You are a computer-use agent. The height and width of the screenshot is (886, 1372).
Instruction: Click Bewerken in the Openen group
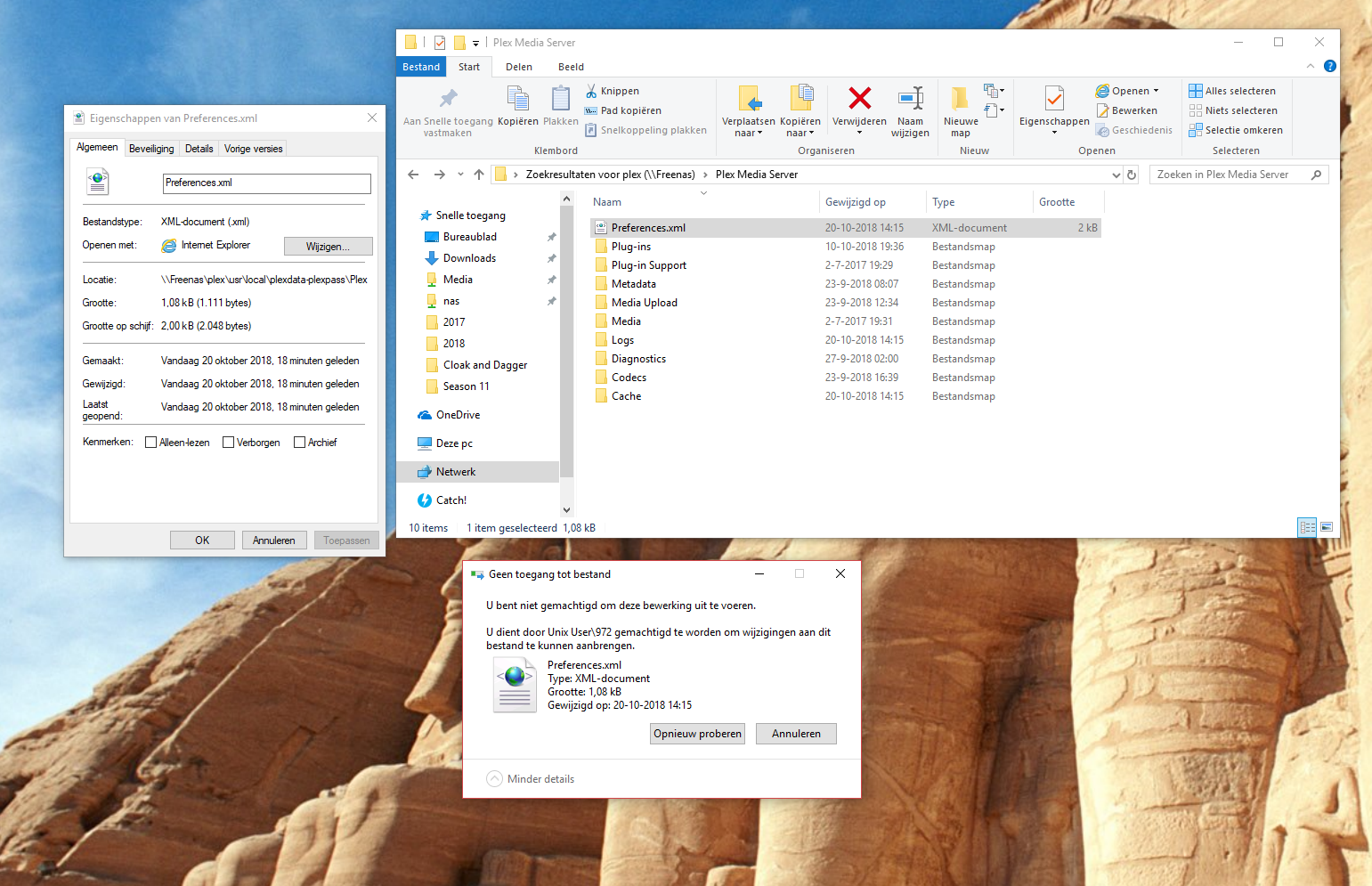click(x=1126, y=110)
